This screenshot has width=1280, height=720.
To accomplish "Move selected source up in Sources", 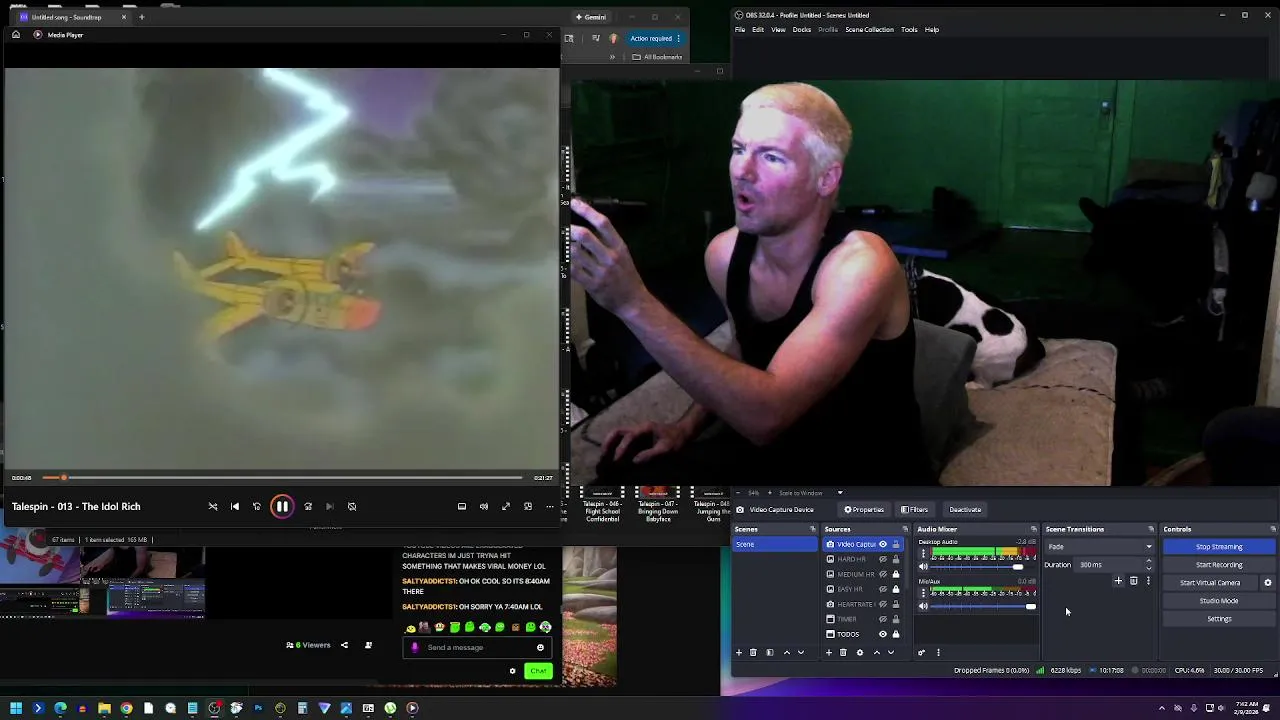I will 877,653.
